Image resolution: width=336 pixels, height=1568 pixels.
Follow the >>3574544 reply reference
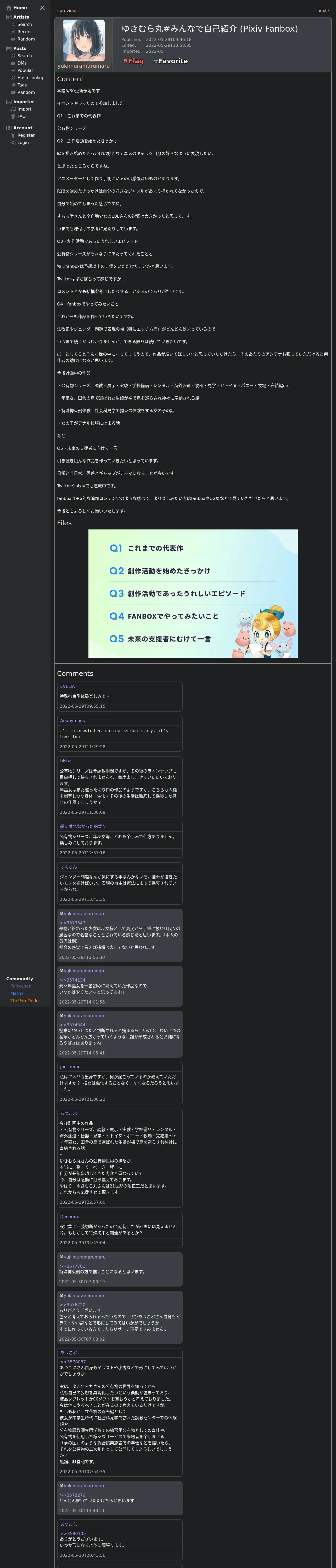point(72,1024)
